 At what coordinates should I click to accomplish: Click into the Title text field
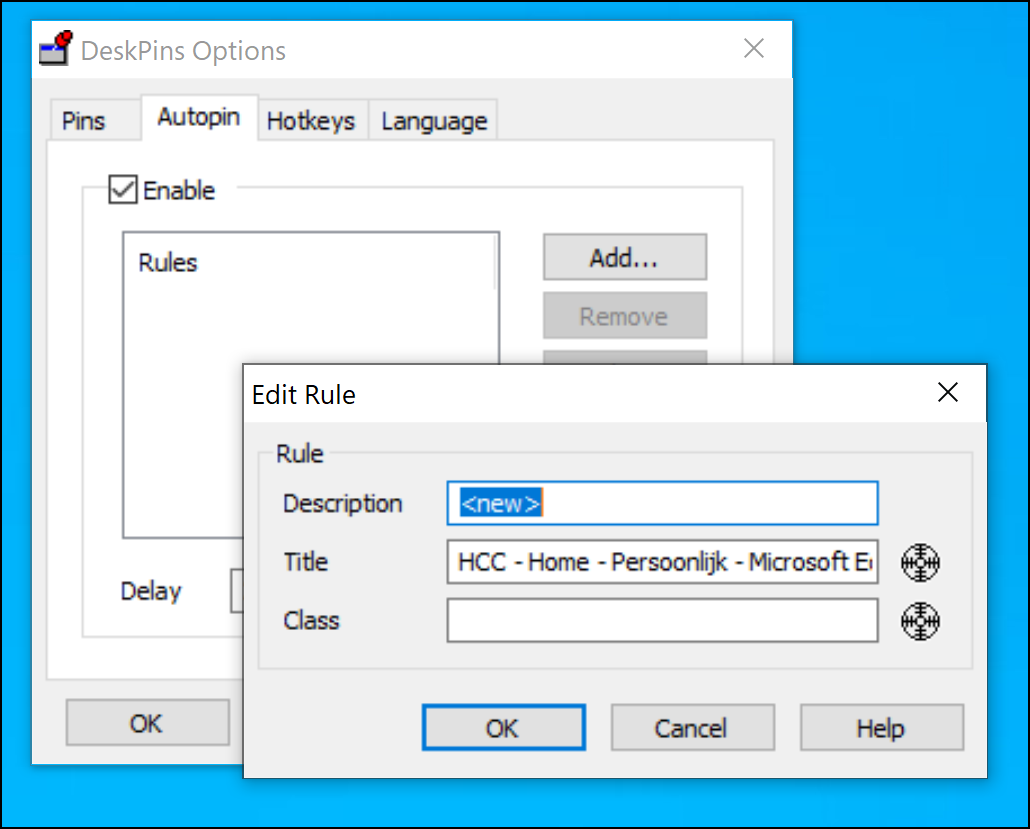[662, 562]
